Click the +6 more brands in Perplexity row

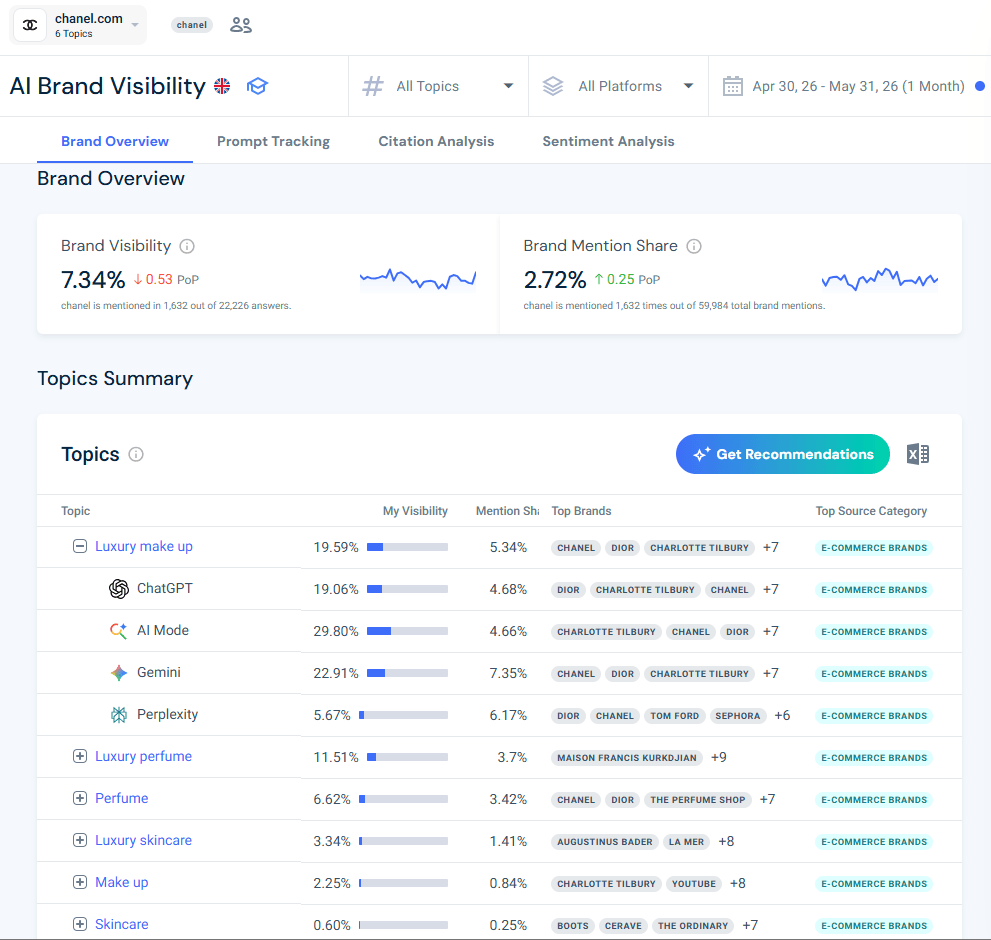pyautogui.click(x=782, y=716)
